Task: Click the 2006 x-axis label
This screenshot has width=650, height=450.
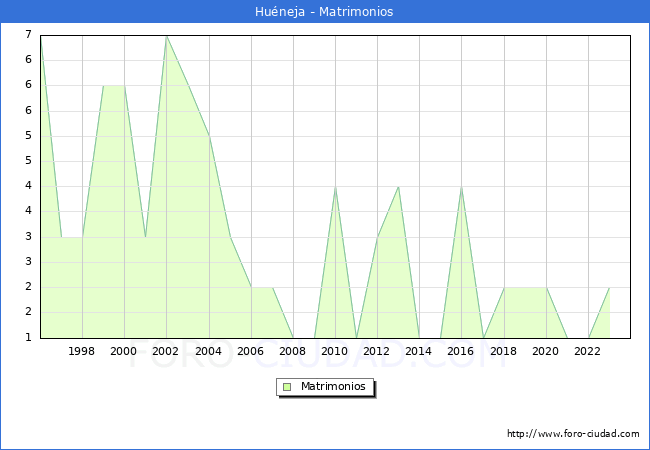Action: (250, 351)
